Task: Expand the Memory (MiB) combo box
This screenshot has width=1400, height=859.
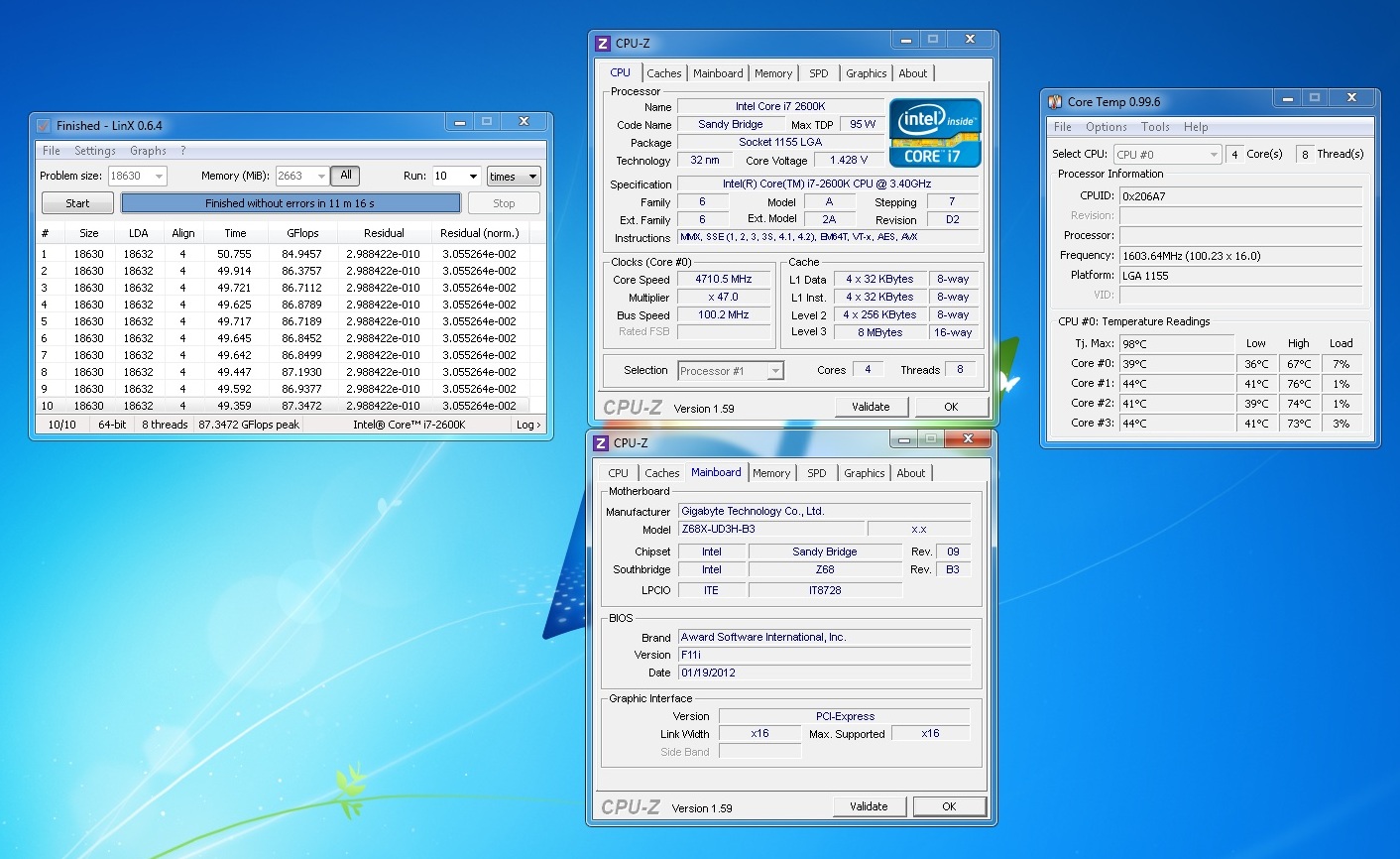Action: [321, 177]
